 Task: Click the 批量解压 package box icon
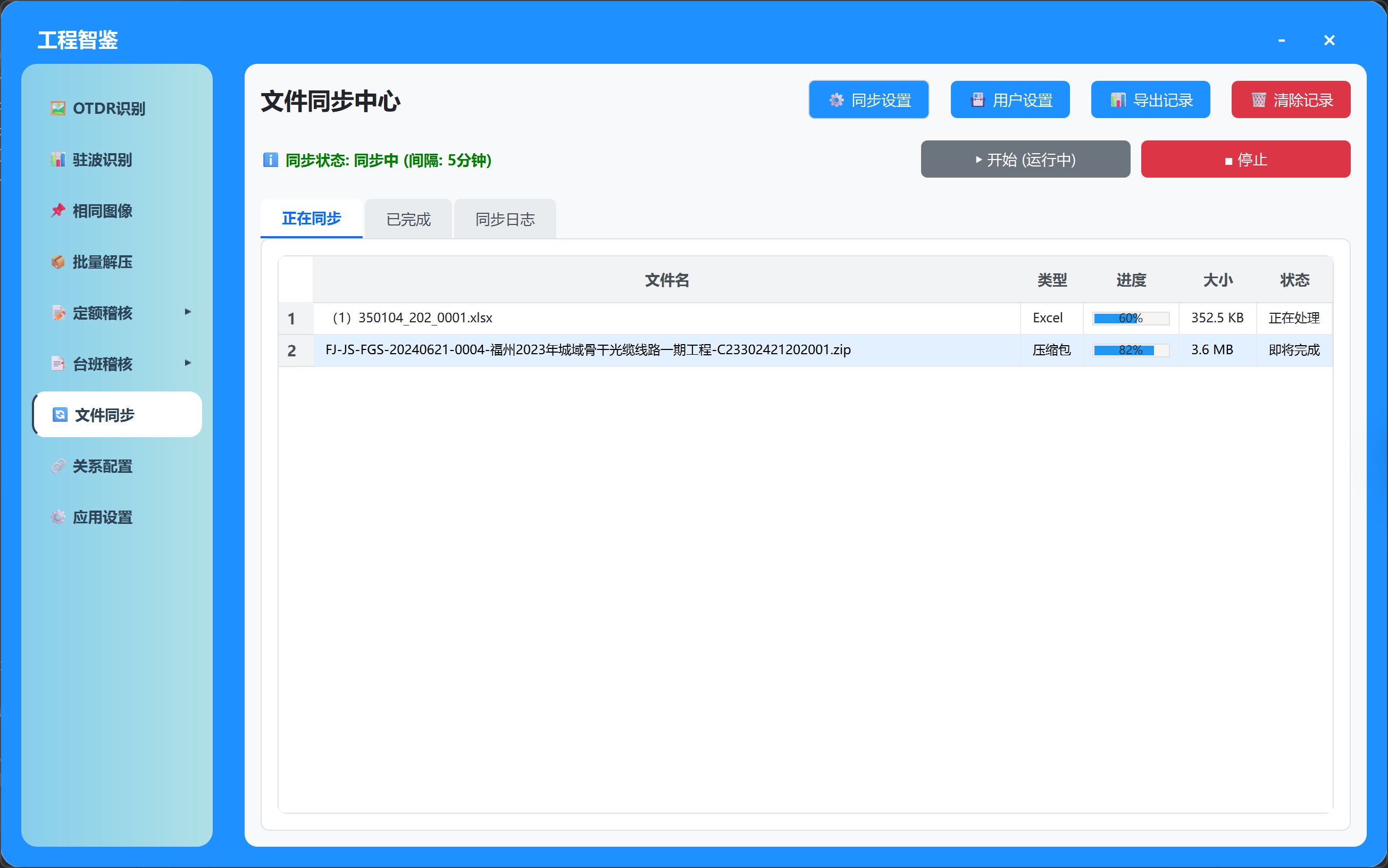pos(58,261)
